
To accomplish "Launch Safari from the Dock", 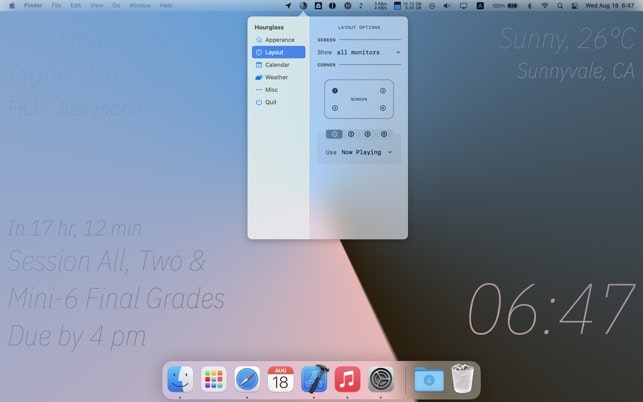I will coord(247,379).
